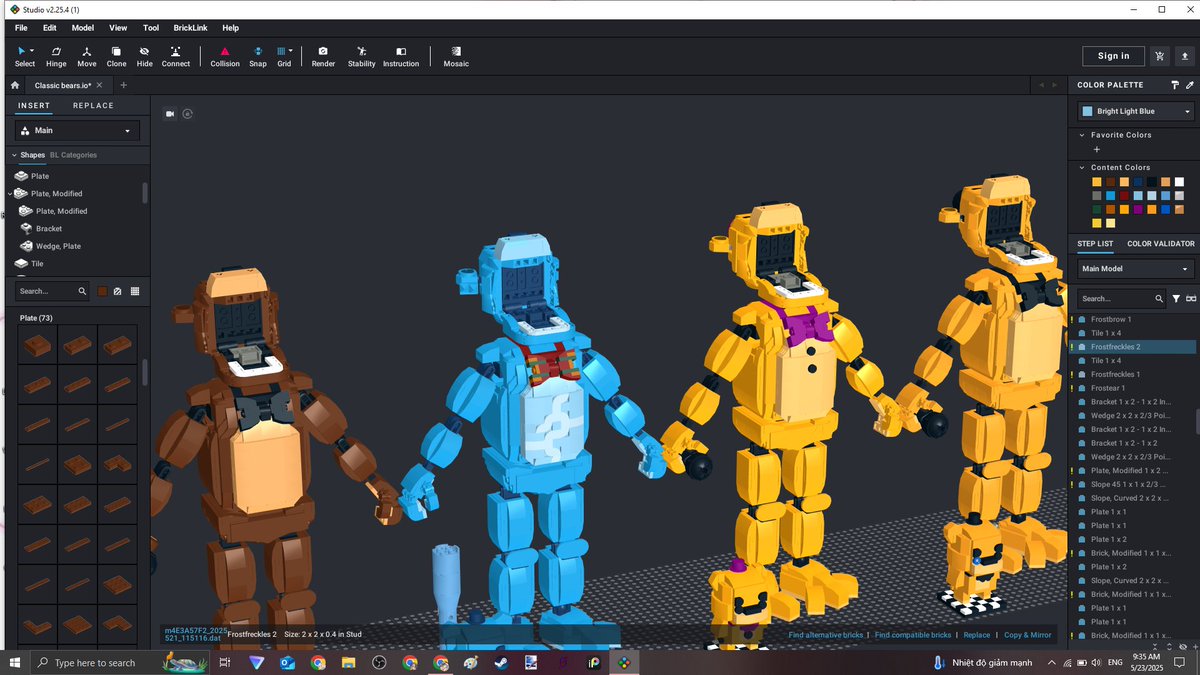Click the step list filter icon
The width and height of the screenshot is (1200, 675).
click(x=1176, y=298)
